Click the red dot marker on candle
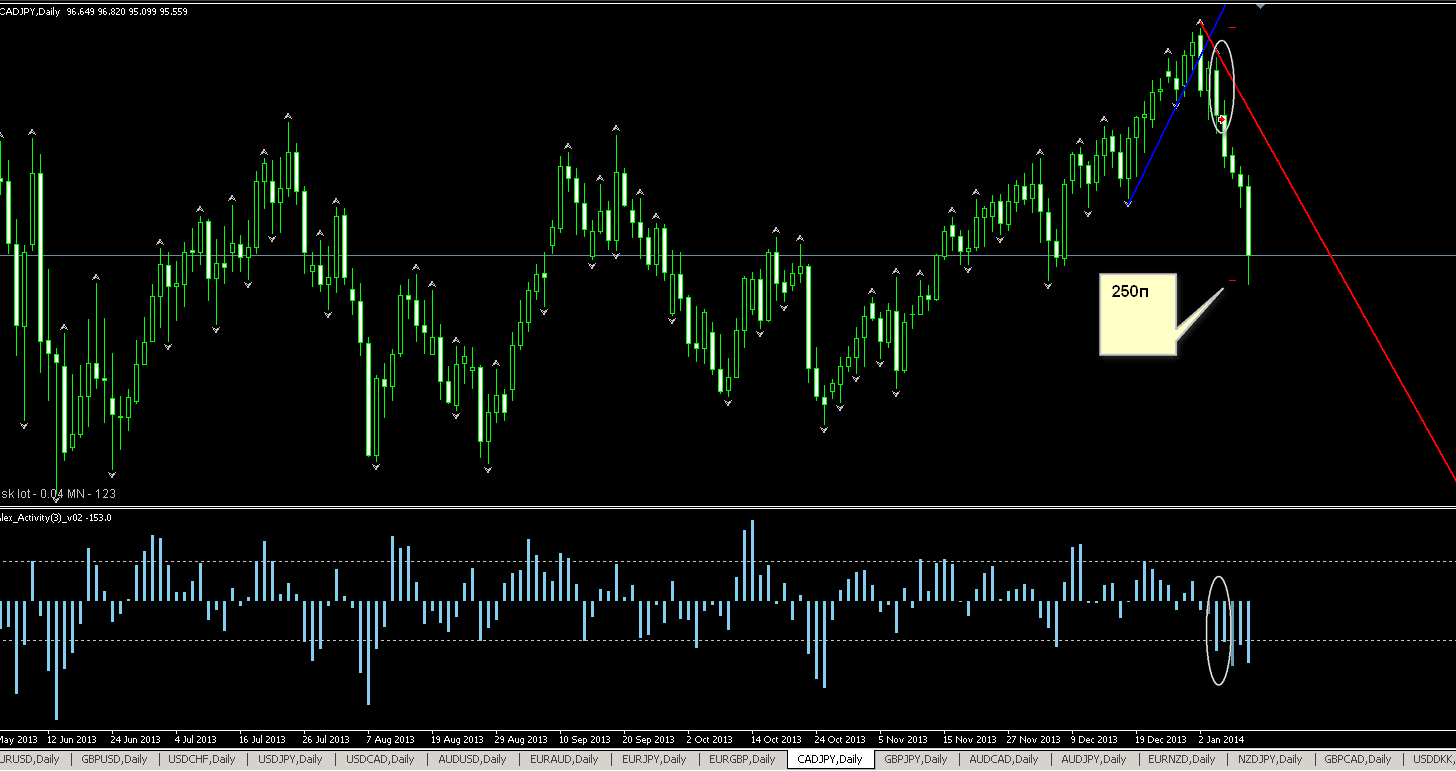This screenshot has width=1456, height=772. pyautogui.click(x=1222, y=119)
